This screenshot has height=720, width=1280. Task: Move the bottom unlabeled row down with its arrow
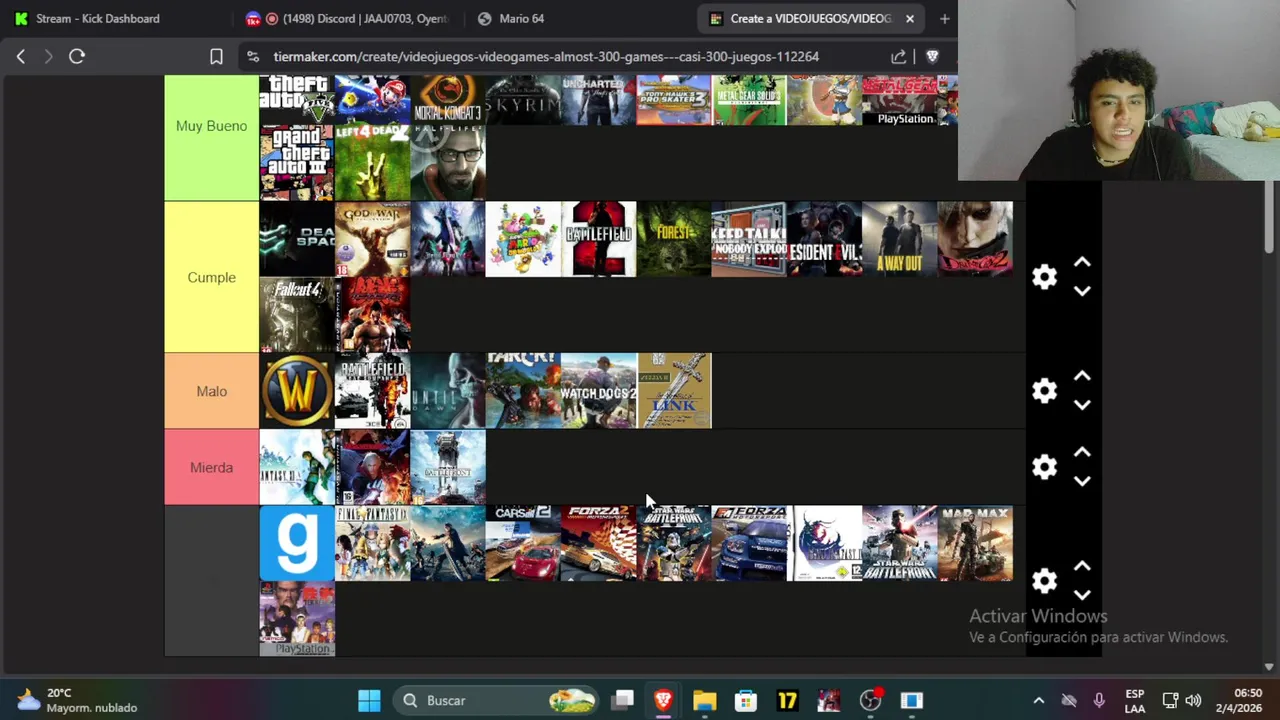point(1082,595)
